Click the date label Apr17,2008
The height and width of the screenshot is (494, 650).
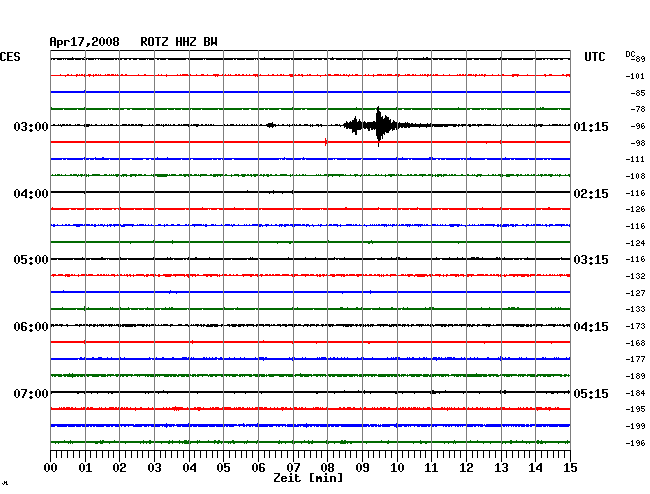(84, 42)
